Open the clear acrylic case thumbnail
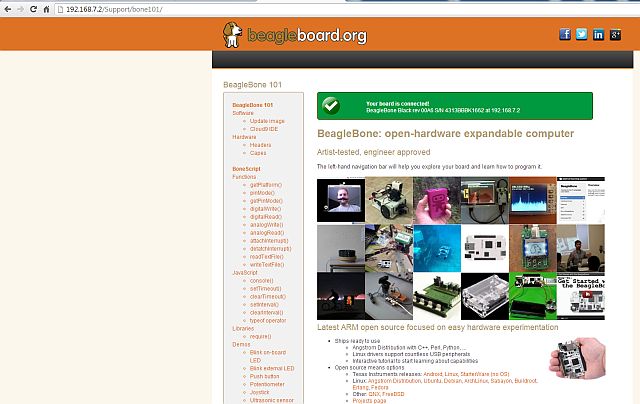This screenshot has height=404, width=640. coord(485,296)
